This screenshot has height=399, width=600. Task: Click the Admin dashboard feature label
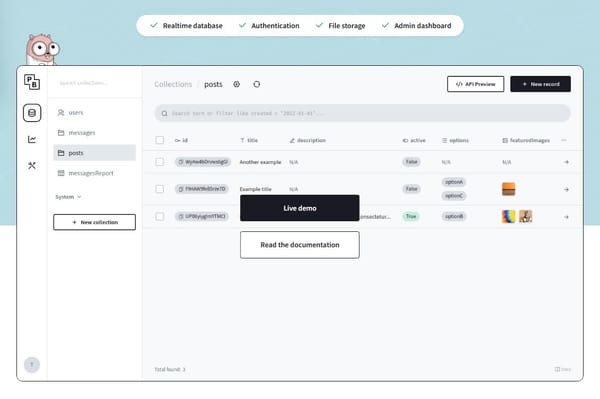click(422, 26)
